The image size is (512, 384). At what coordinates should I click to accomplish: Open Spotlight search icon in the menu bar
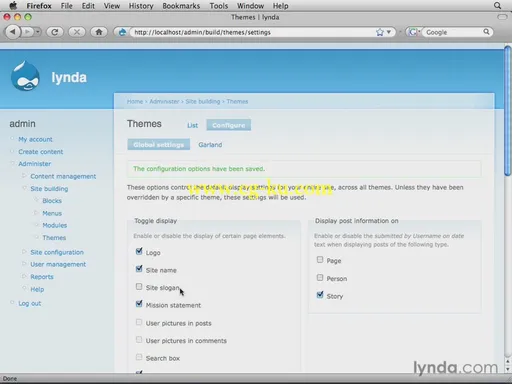[497, 5]
